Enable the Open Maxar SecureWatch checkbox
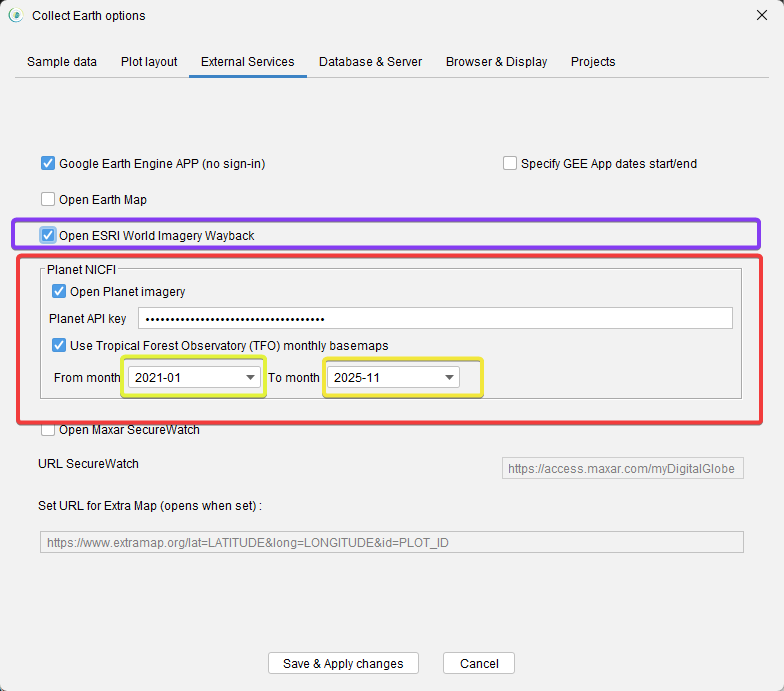The width and height of the screenshot is (784, 691). [48, 430]
